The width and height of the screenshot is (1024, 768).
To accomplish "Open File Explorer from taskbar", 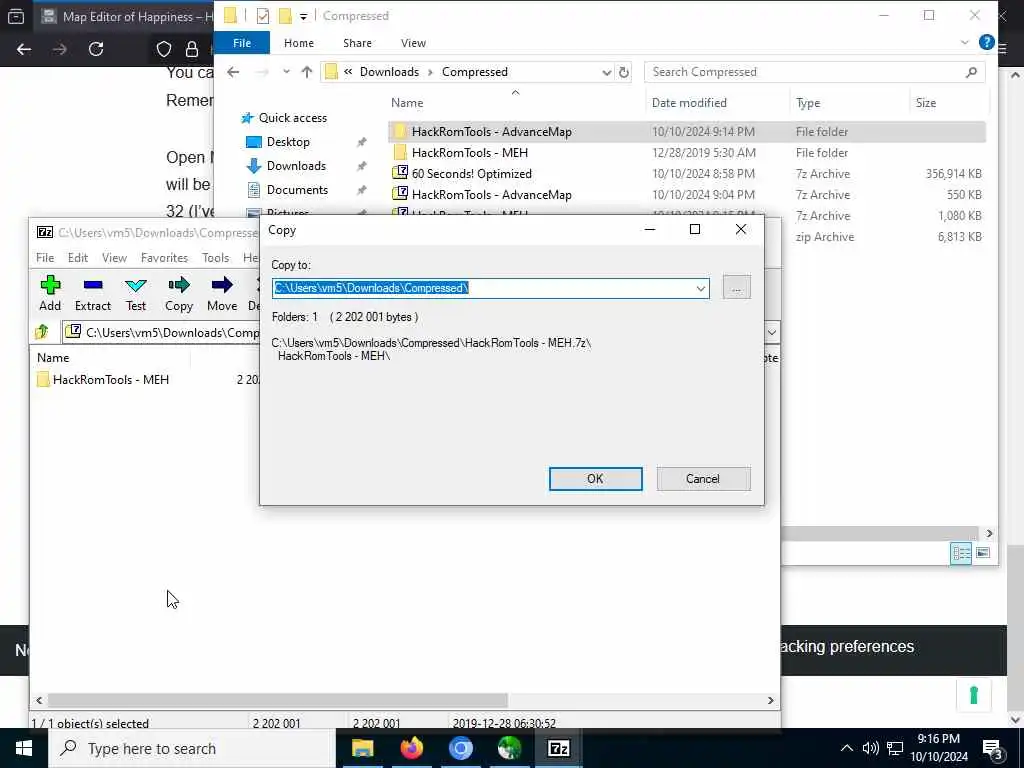I will (362, 748).
